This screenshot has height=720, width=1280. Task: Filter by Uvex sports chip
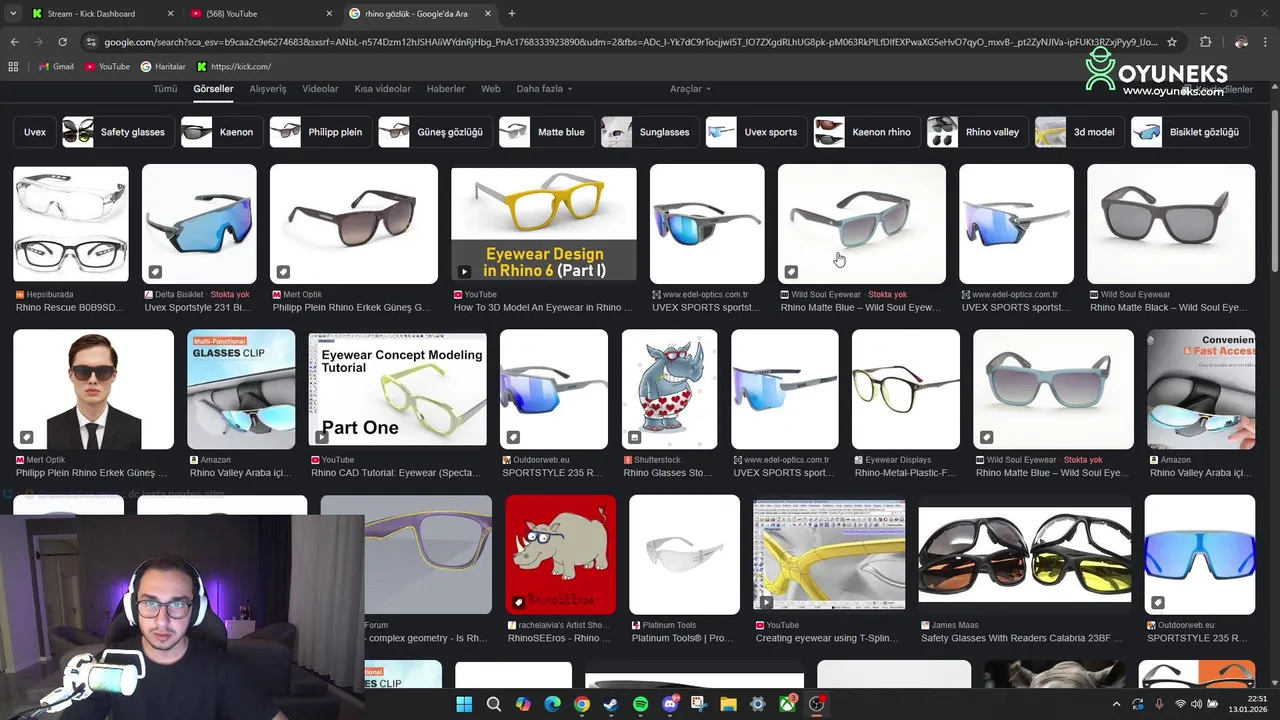pyautogui.click(x=757, y=132)
